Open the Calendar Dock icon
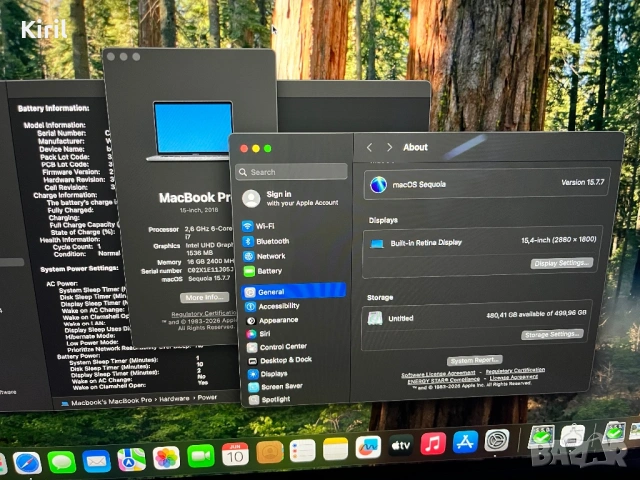 pos(235,454)
